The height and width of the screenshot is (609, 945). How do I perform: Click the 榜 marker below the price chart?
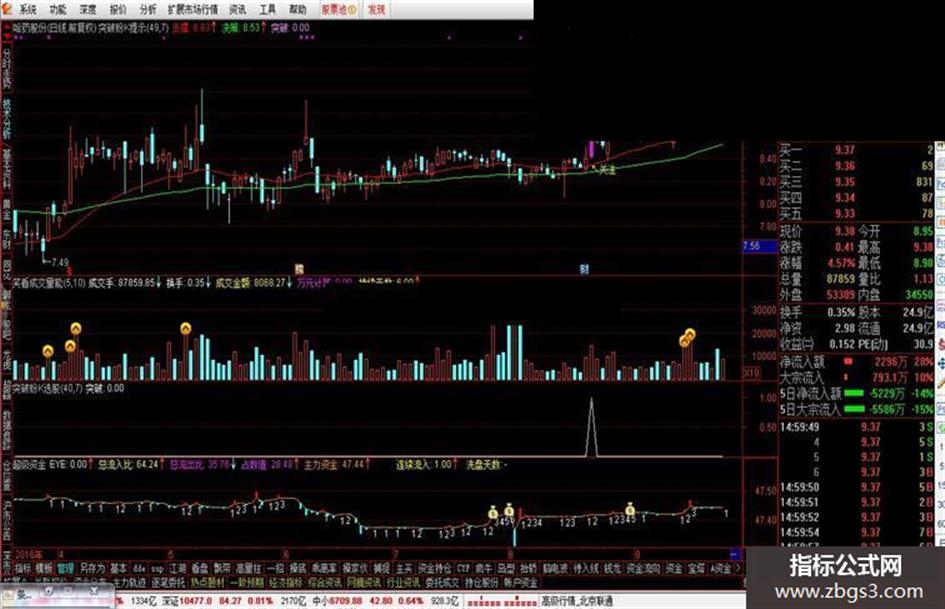point(298,269)
